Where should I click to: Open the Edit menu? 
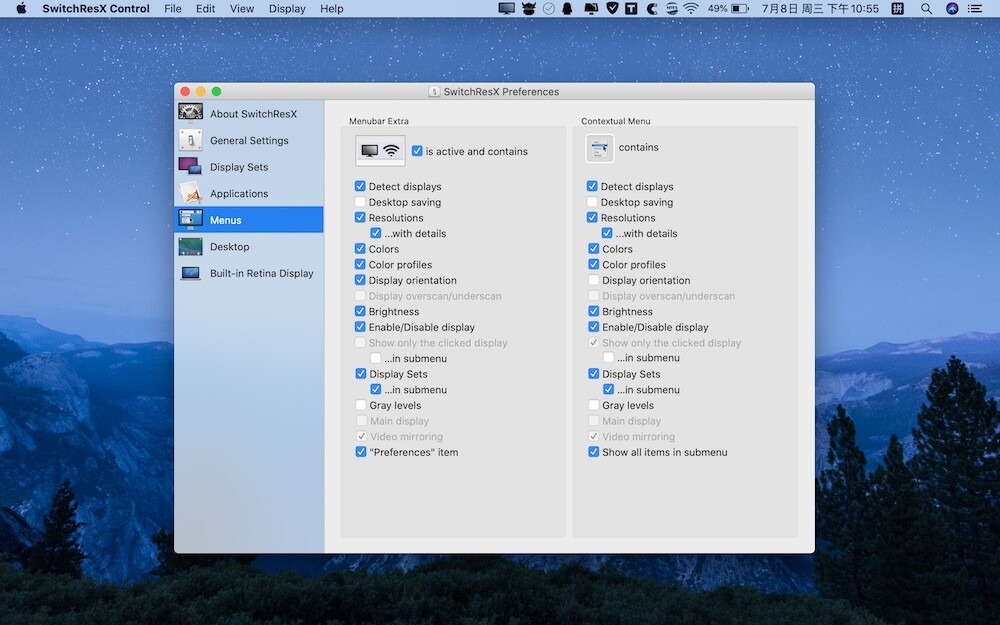(205, 8)
